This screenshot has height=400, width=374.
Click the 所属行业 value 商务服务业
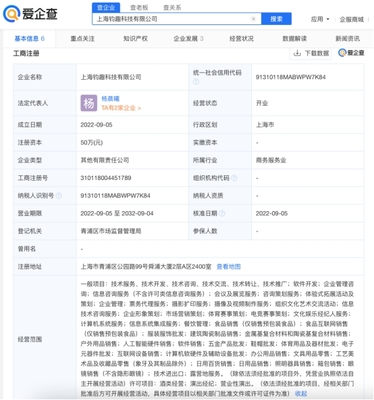(x=271, y=160)
